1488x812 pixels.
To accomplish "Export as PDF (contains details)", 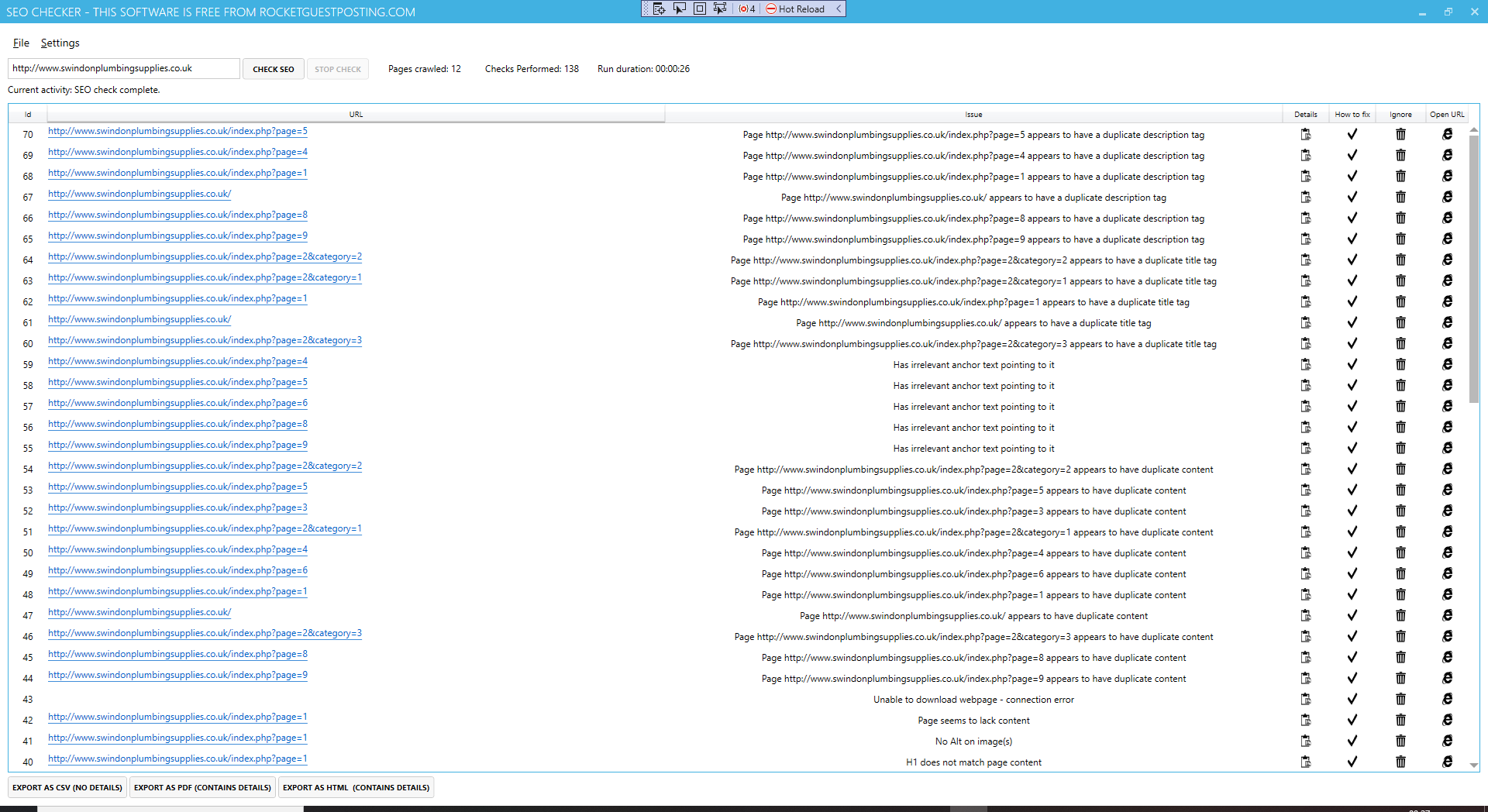I will (x=202, y=787).
